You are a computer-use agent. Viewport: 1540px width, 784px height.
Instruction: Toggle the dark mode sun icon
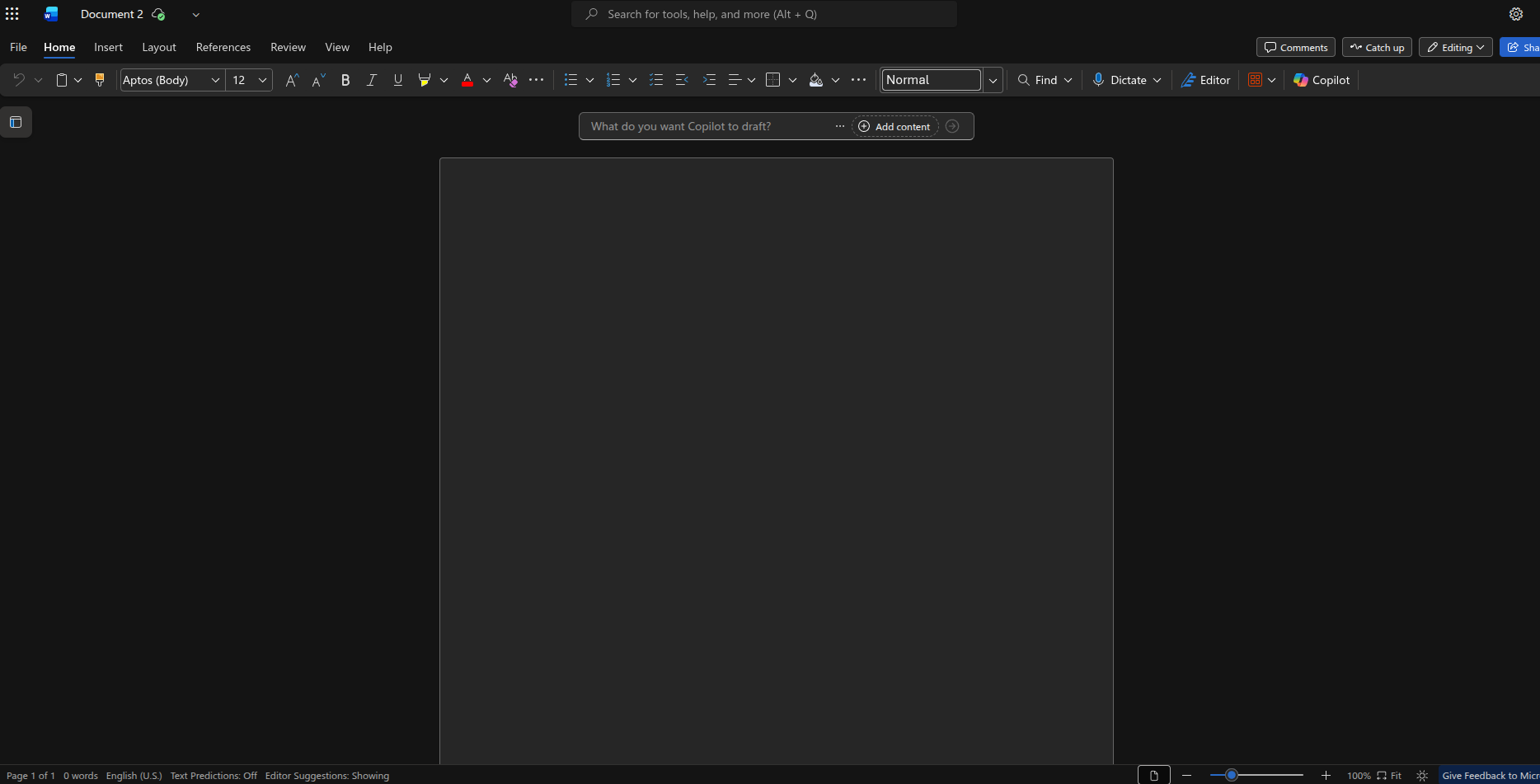(1422, 775)
